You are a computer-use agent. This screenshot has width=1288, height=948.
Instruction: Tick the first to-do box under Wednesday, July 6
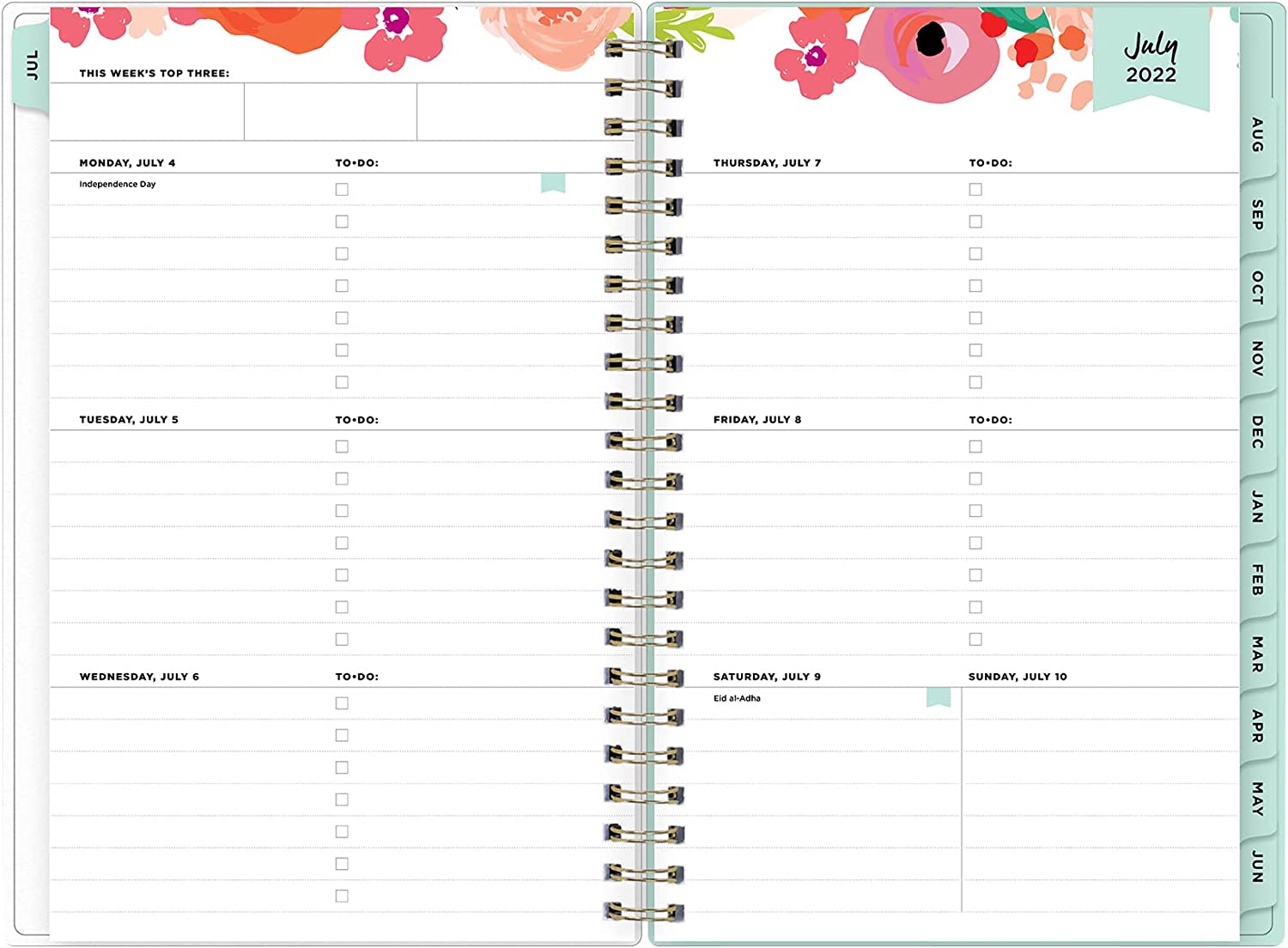(342, 703)
